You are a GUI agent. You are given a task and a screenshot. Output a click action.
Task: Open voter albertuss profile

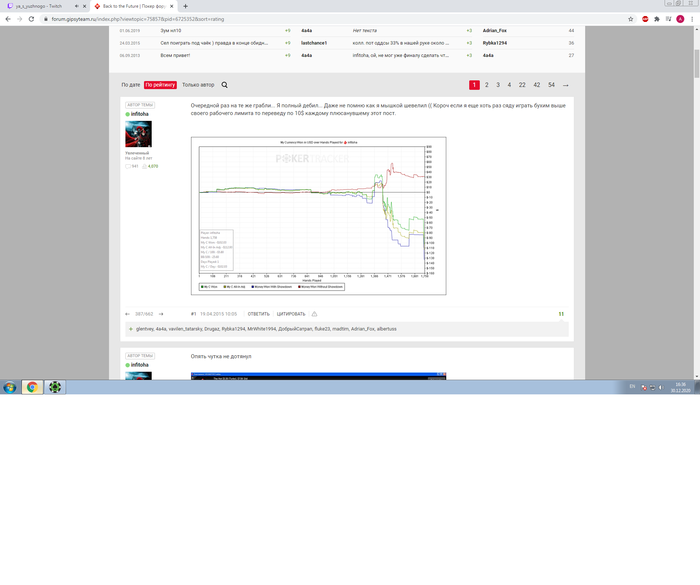pyautogui.click(x=387, y=329)
